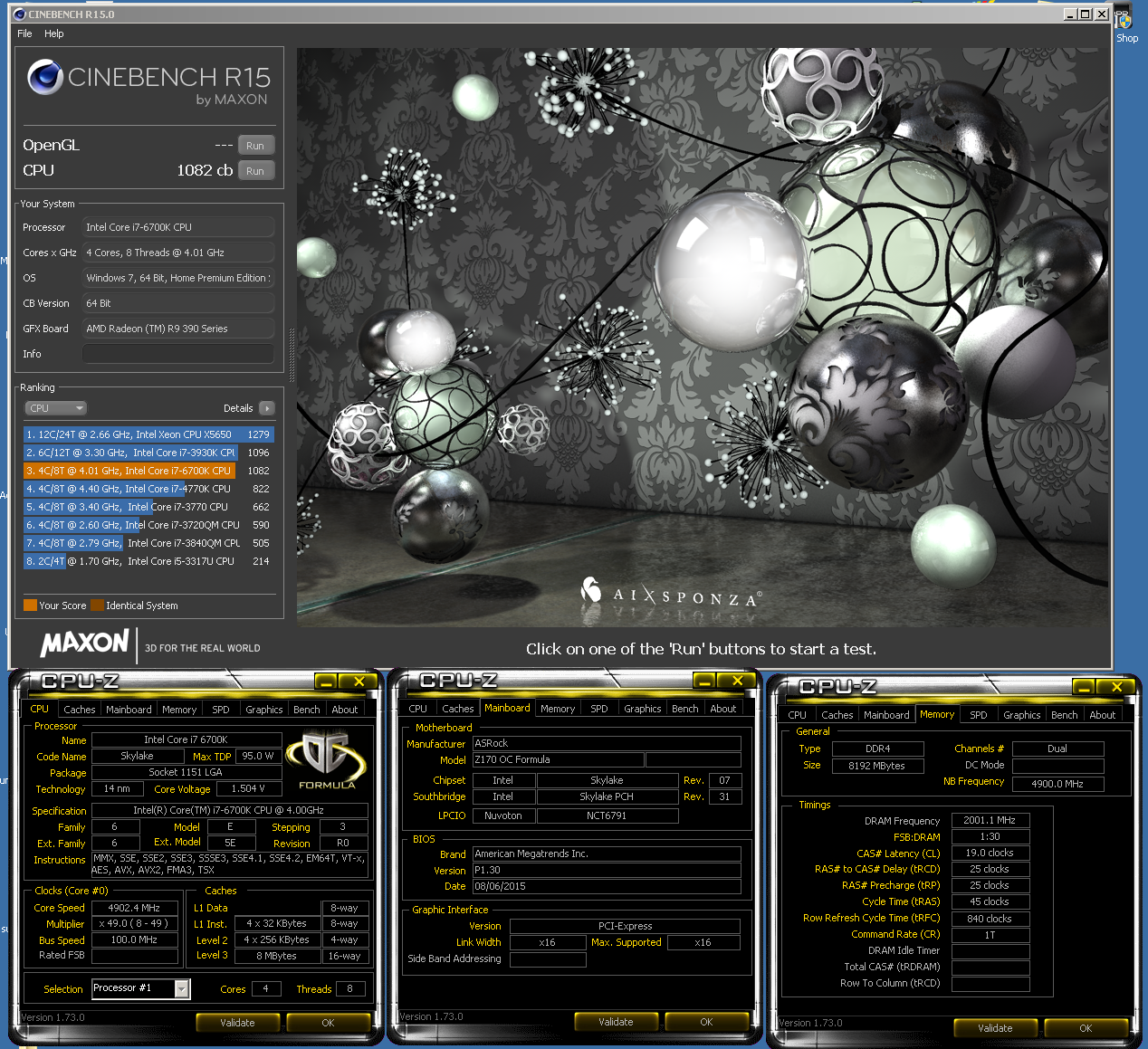Click motherboard model Z170 OC Formula
This screenshot has width=1148, height=1049.
(x=558, y=760)
